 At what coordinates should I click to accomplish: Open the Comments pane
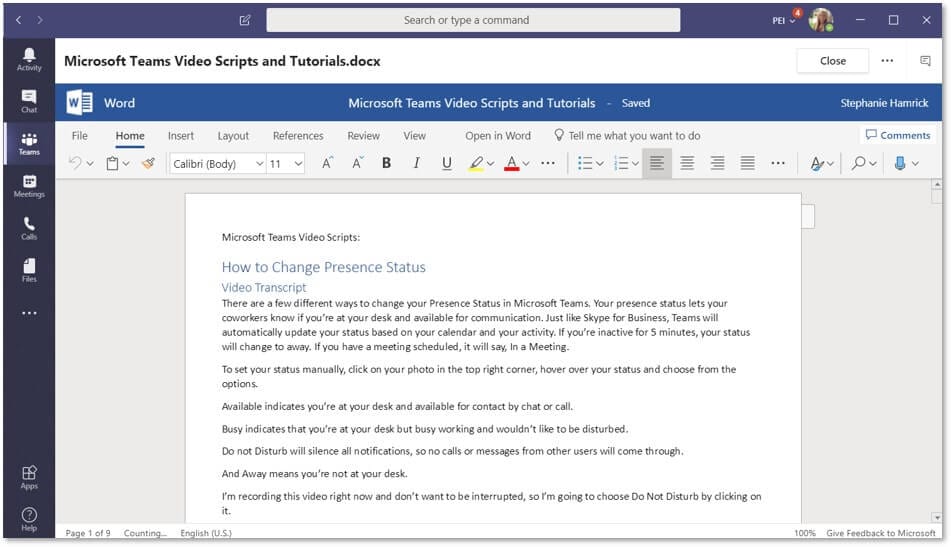click(x=898, y=135)
